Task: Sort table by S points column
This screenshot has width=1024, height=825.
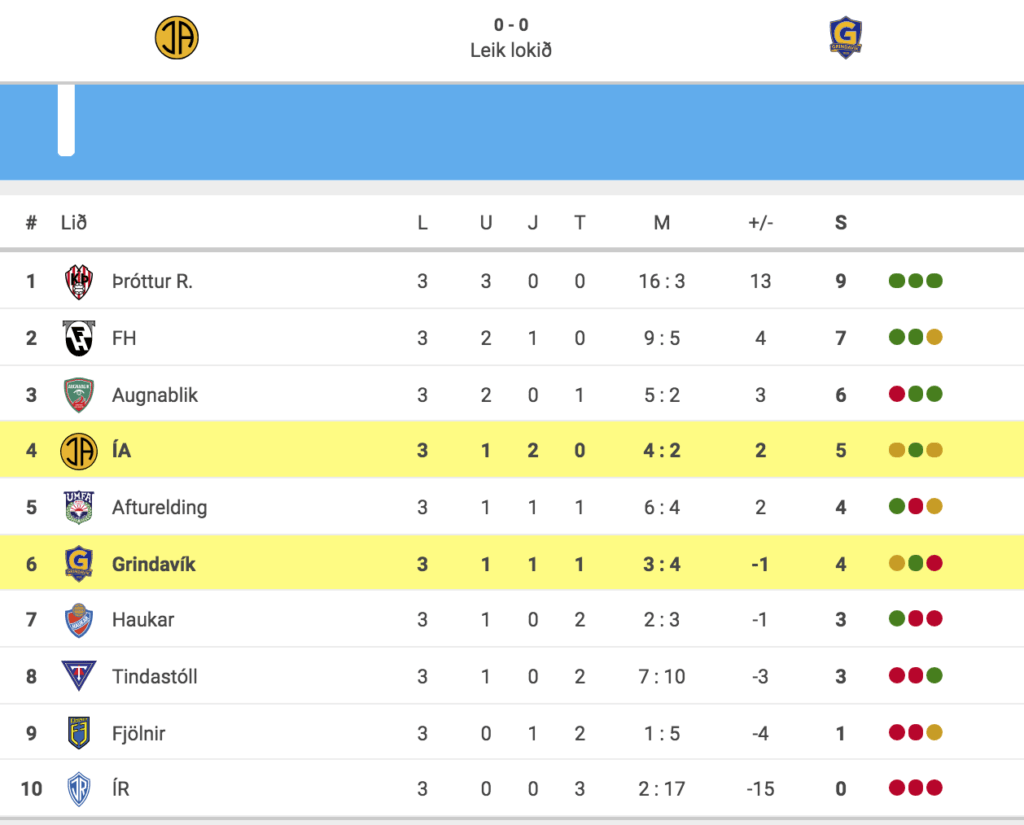Action: click(x=840, y=223)
